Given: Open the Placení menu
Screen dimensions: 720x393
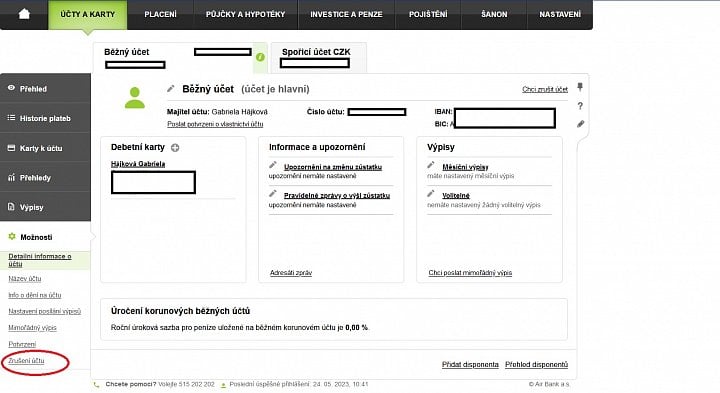Looking at the screenshot, I should tap(160, 14).
